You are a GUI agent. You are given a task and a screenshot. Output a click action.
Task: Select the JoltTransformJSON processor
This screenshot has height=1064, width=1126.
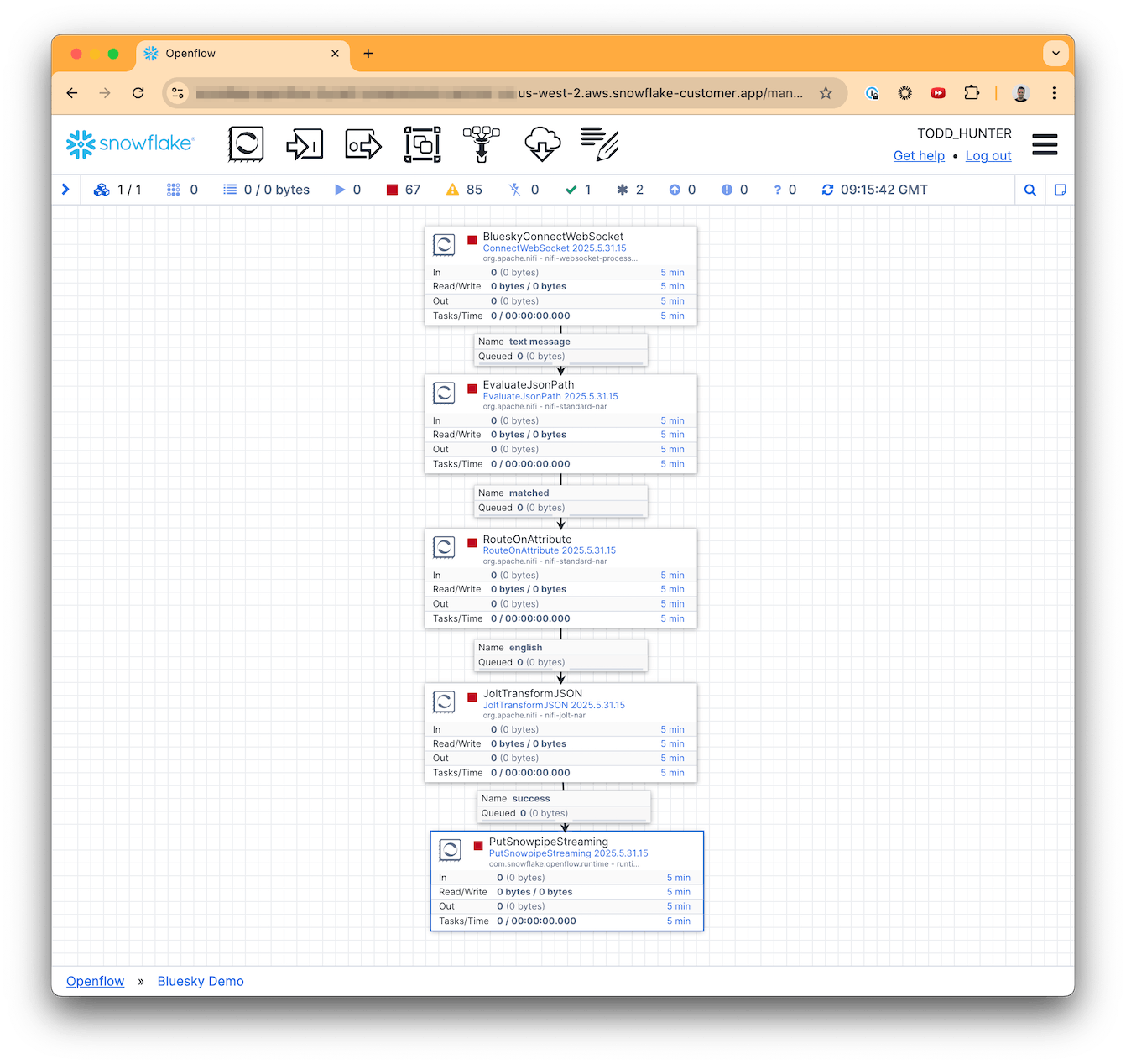pos(560,733)
